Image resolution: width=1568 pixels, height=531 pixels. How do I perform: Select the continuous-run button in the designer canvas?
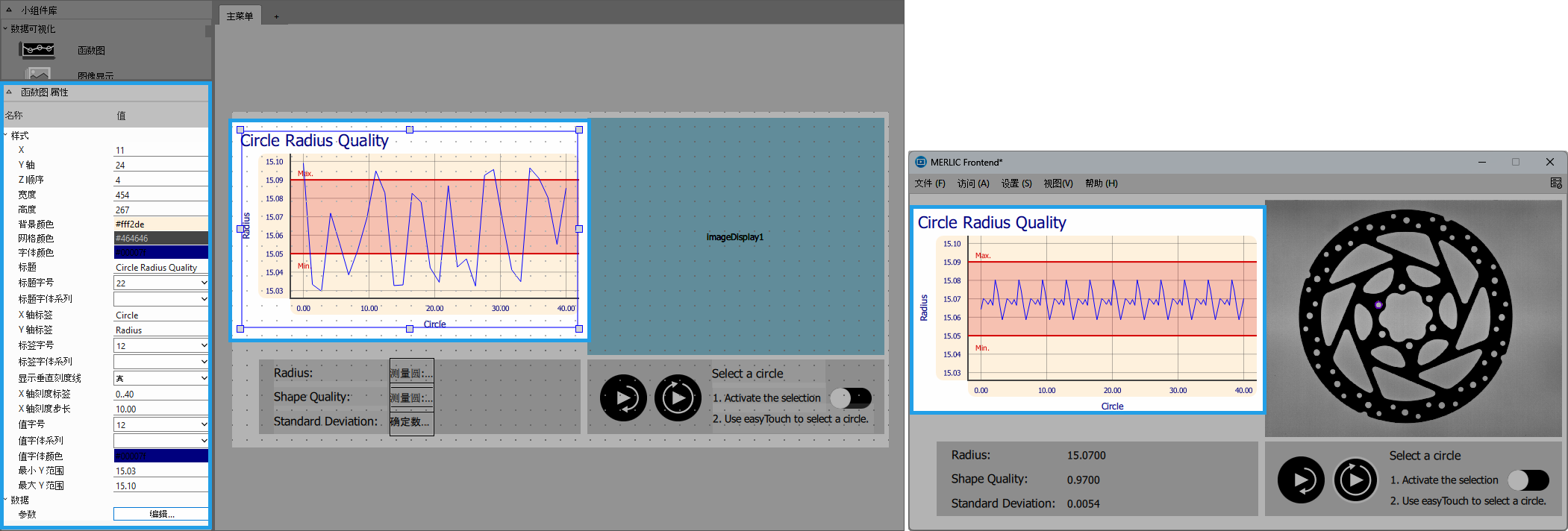(678, 398)
